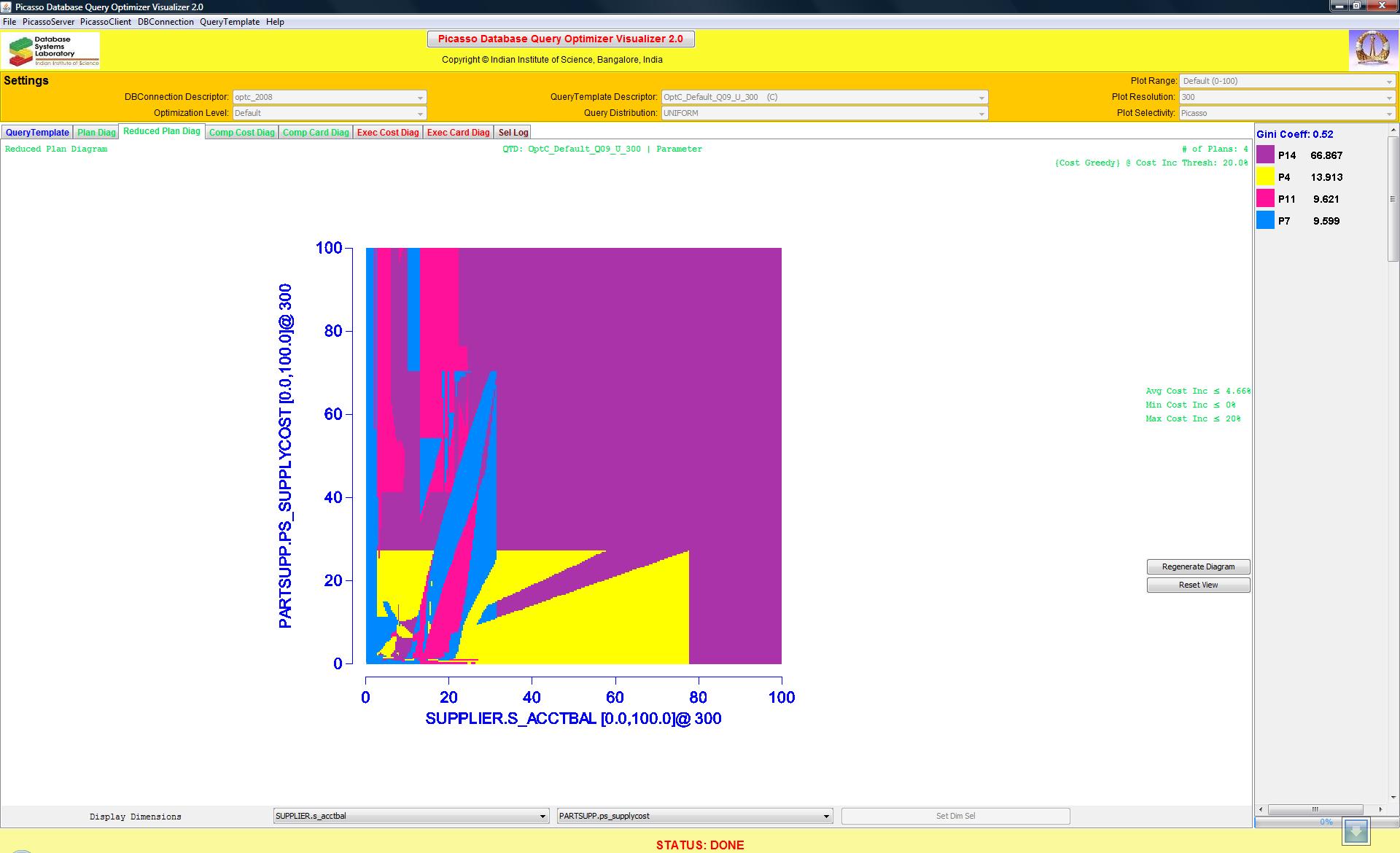Screen dimensions: 1400x853
Task: Expand the PARTSUPP.ps_supplycost dimension dropdown
Action: coord(694,816)
